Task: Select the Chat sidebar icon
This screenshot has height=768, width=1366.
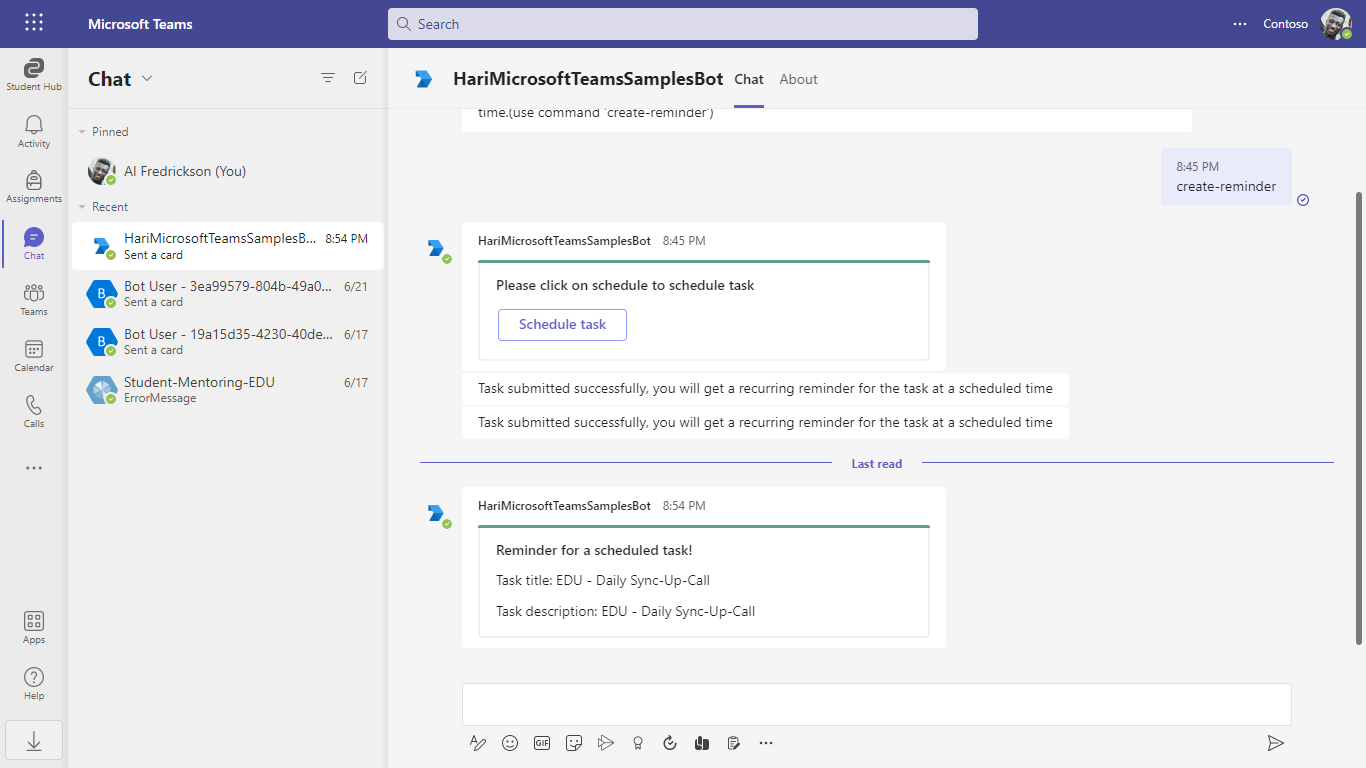Action: (x=34, y=243)
